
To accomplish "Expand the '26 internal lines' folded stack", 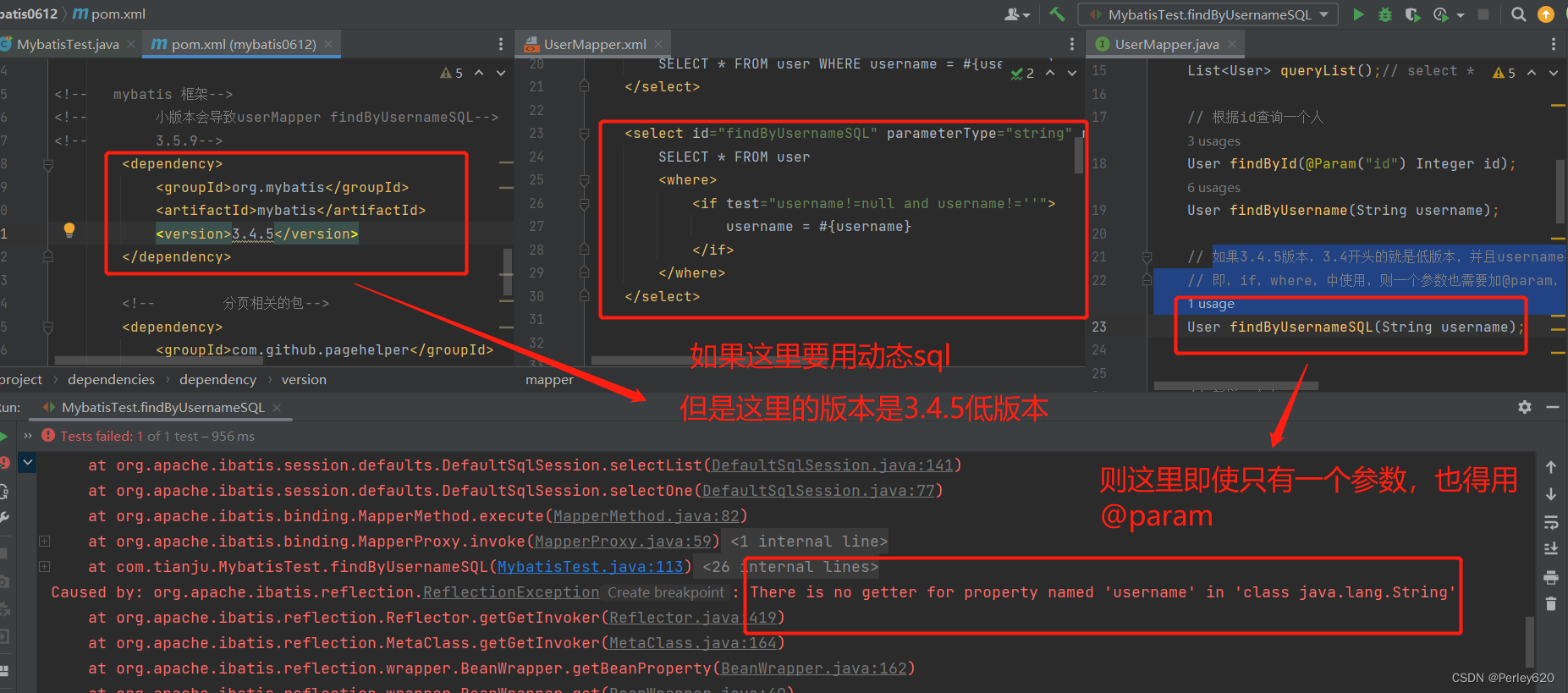I will pyautogui.click(x=45, y=566).
